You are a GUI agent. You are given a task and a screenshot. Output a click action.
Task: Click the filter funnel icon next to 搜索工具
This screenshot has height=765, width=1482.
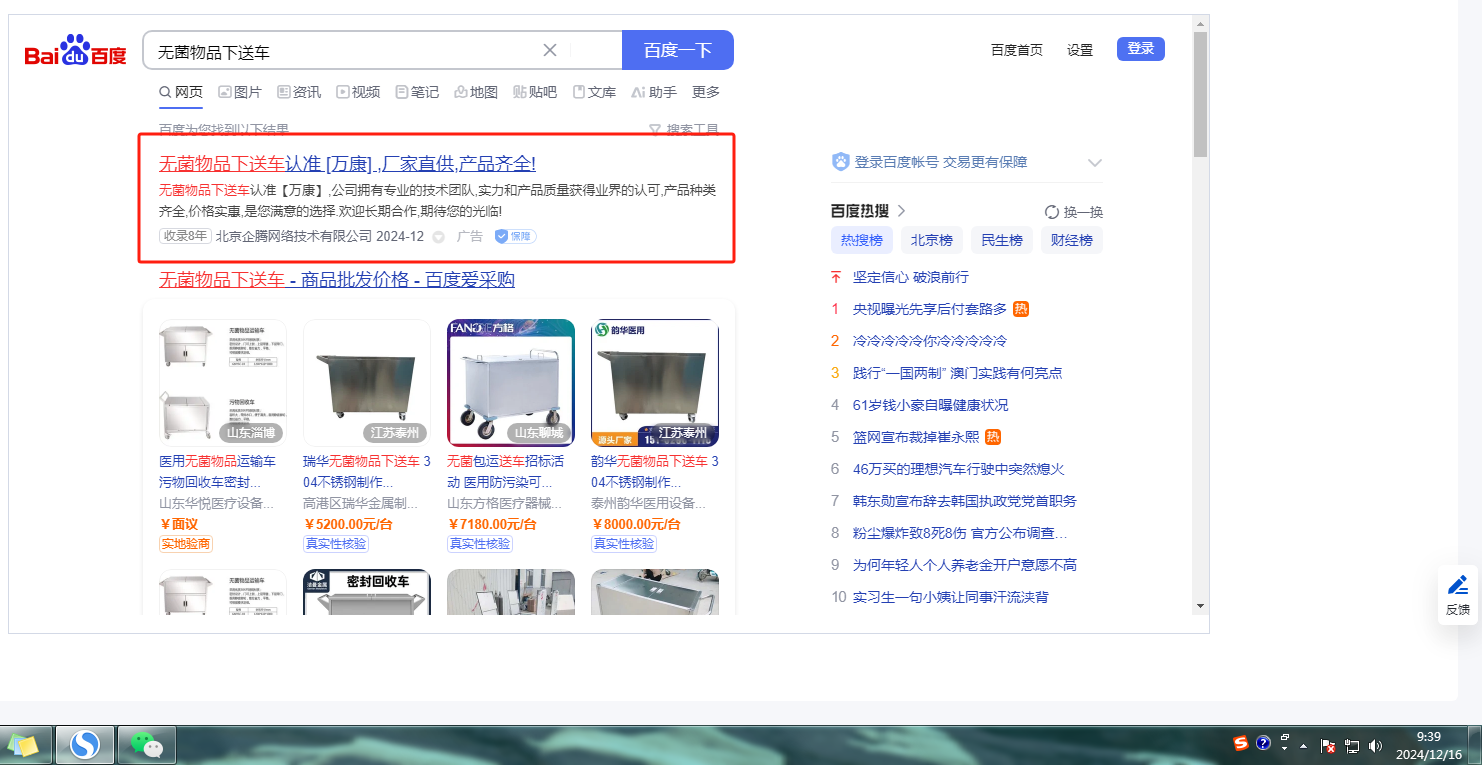click(x=655, y=130)
